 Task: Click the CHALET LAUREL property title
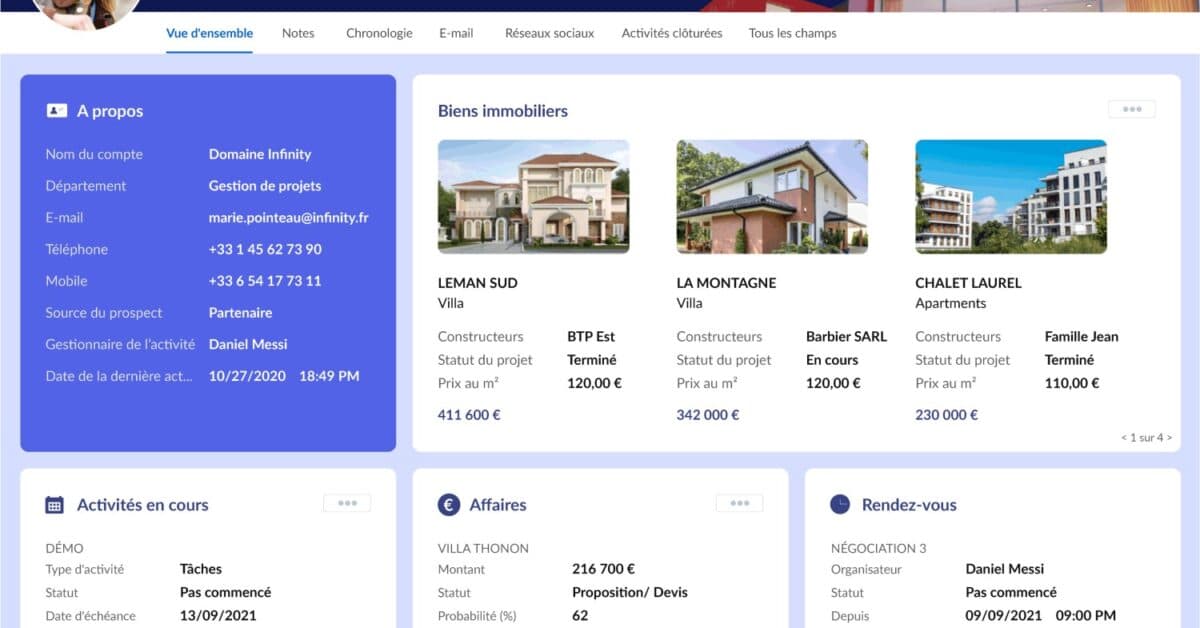[x=968, y=283]
